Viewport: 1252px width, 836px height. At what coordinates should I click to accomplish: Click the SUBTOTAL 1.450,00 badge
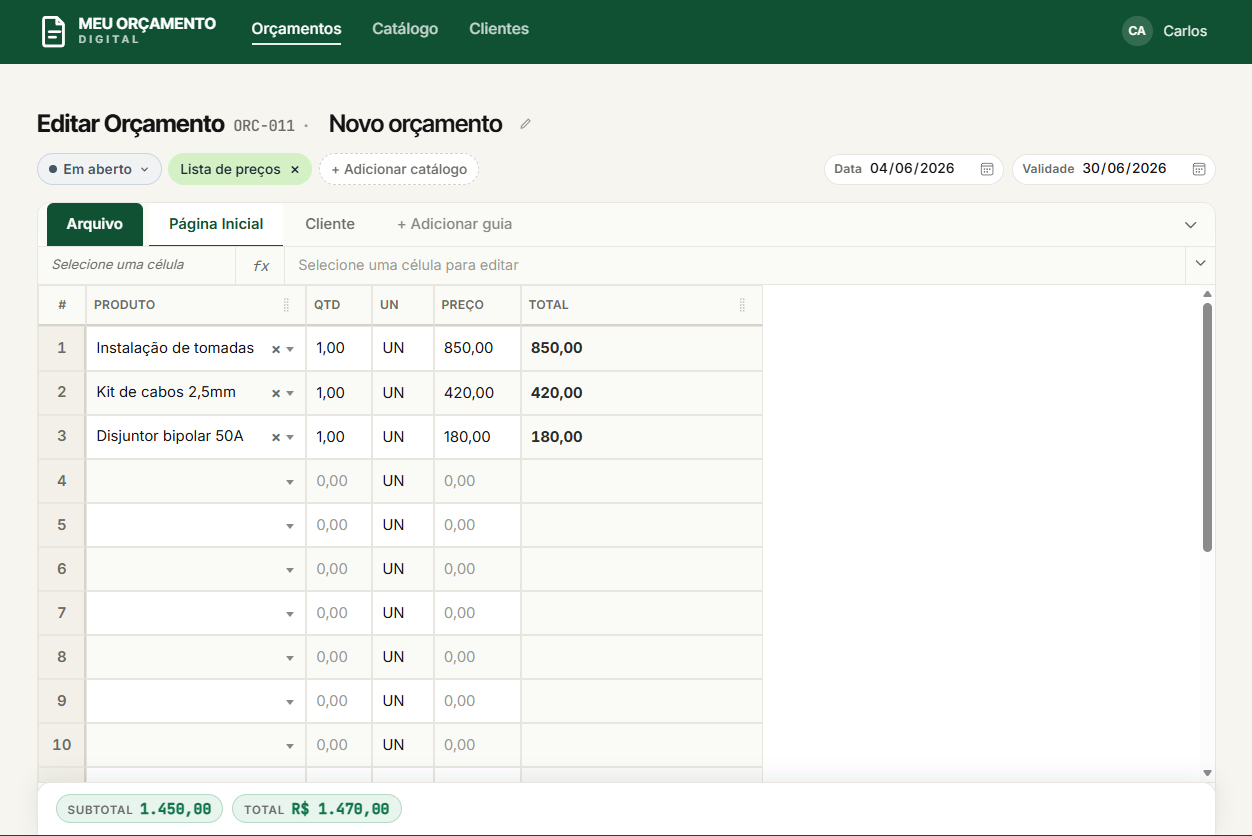pyautogui.click(x=139, y=809)
